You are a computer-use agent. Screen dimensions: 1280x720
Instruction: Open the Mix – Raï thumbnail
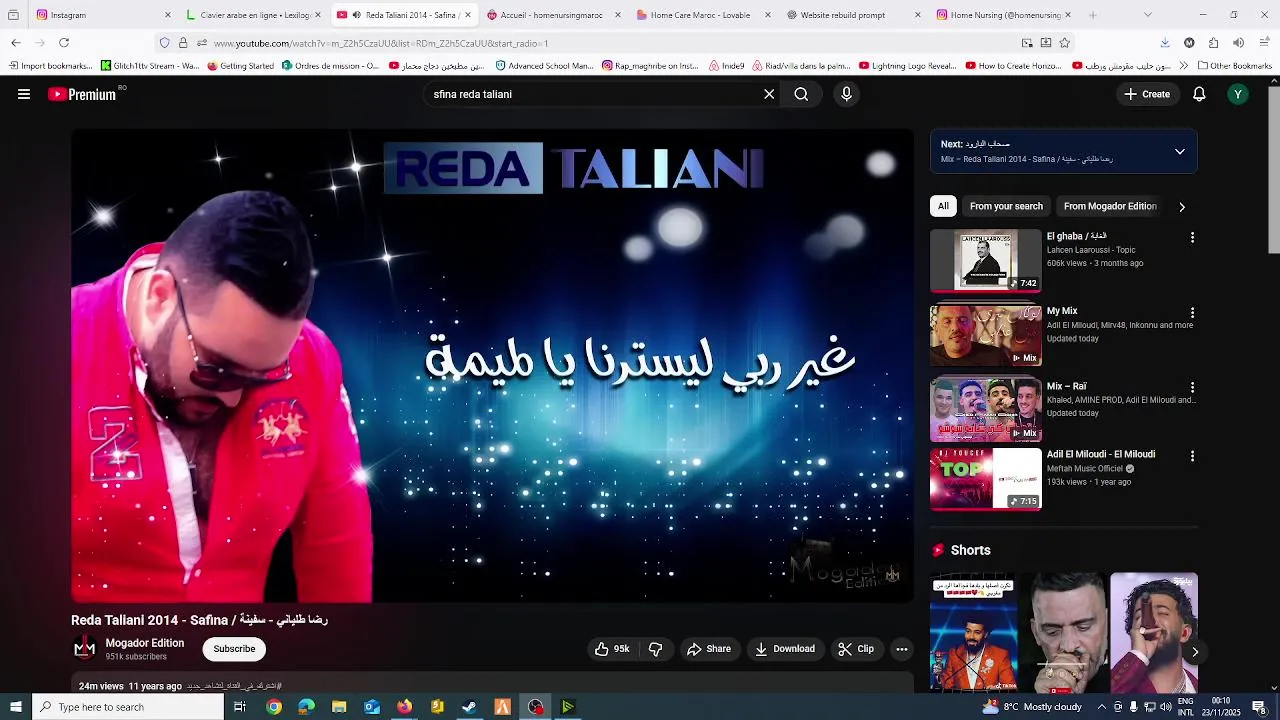[x=986, y=410]
